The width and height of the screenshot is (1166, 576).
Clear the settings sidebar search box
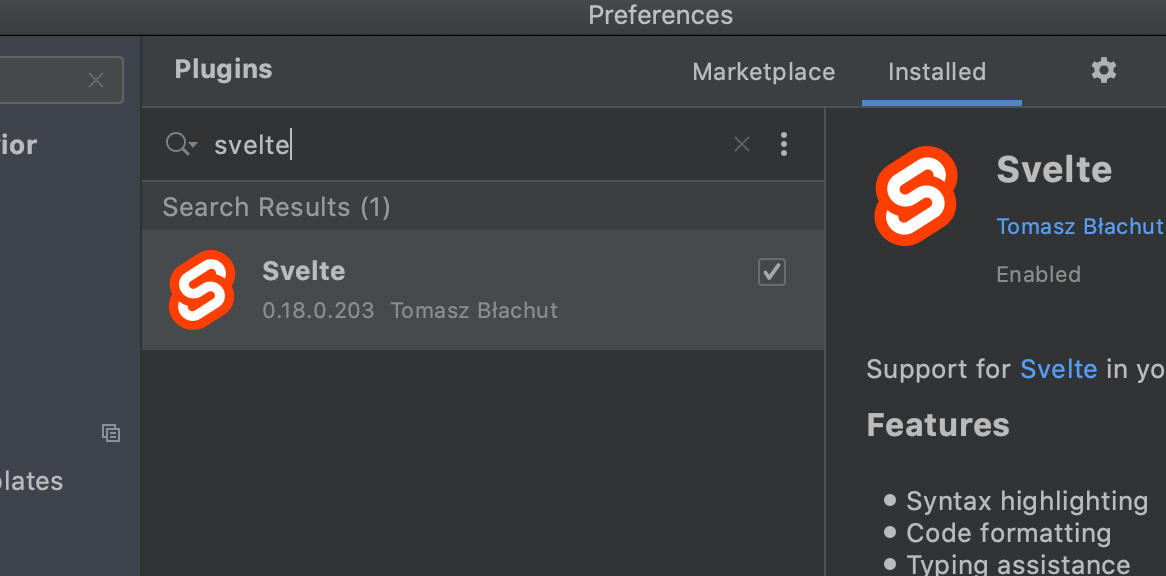[x=96, y=80]
